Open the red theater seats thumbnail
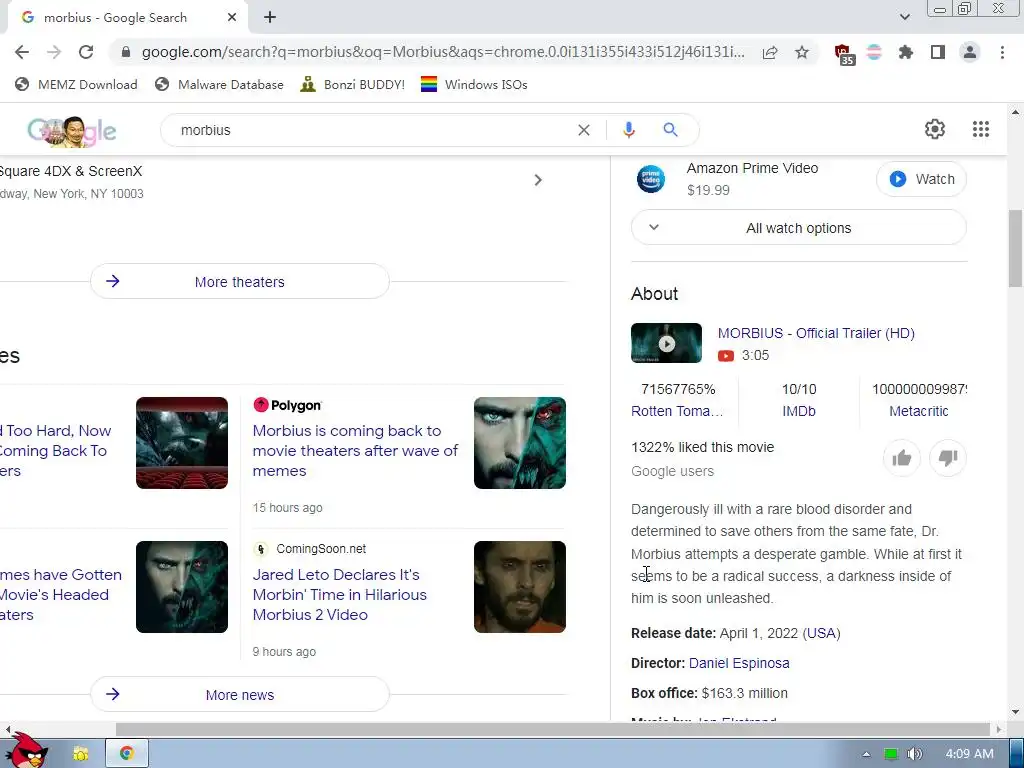Viewport: 1024px width, 768px height. (182, 443)
